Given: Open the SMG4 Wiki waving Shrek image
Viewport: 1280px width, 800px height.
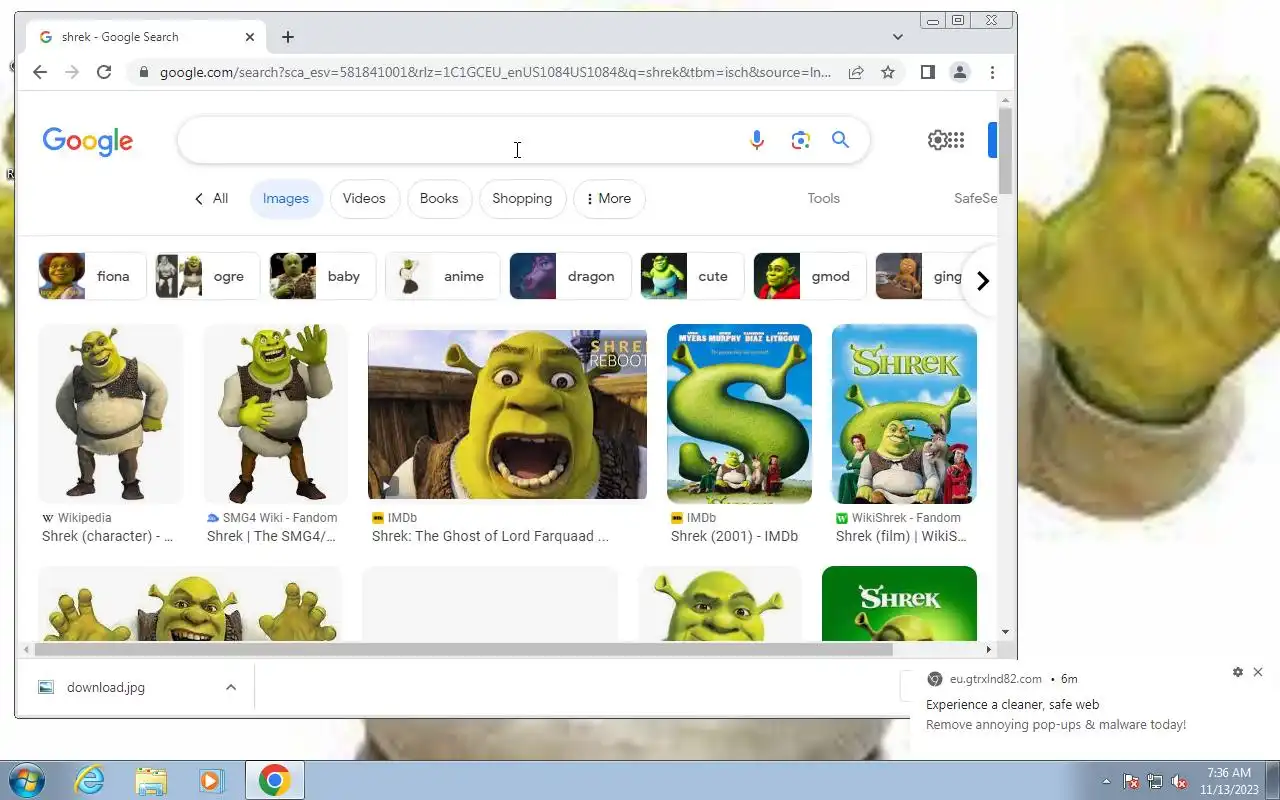Looking at the screenshot, I should (x=275, y=413).
